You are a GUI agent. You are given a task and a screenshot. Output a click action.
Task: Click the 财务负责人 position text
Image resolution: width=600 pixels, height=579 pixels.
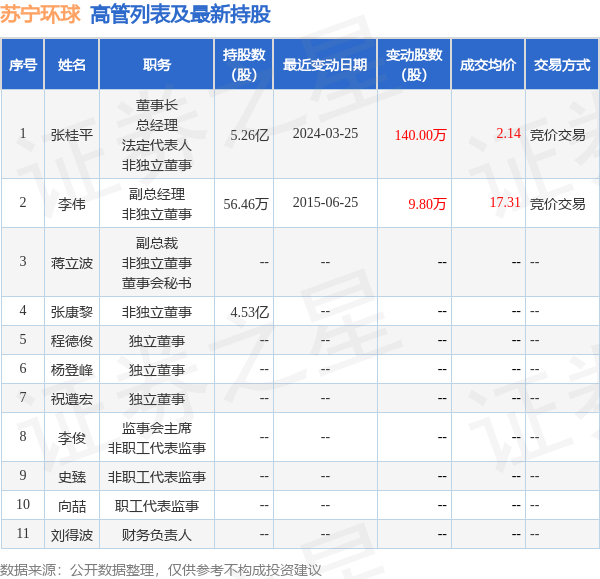point(157,535)
